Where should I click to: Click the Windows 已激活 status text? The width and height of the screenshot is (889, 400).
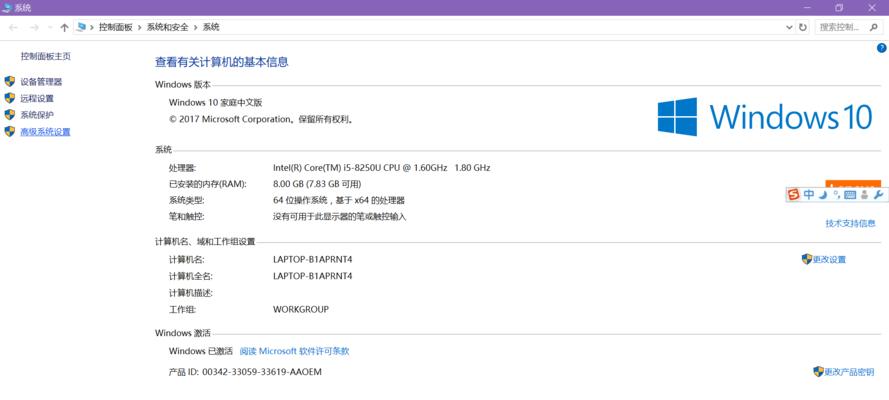[201, 351]
